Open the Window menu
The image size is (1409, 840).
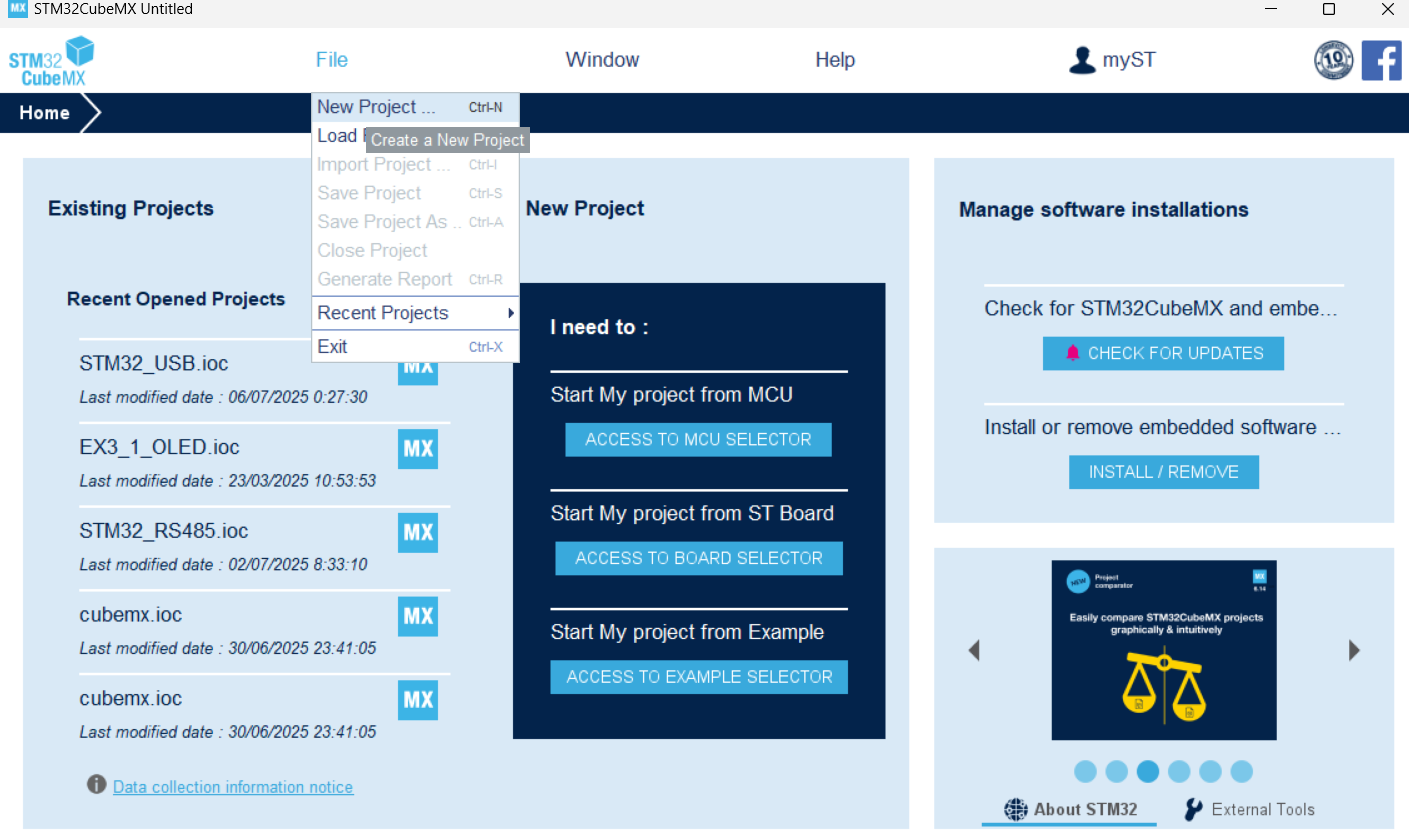tap(602, 60)
